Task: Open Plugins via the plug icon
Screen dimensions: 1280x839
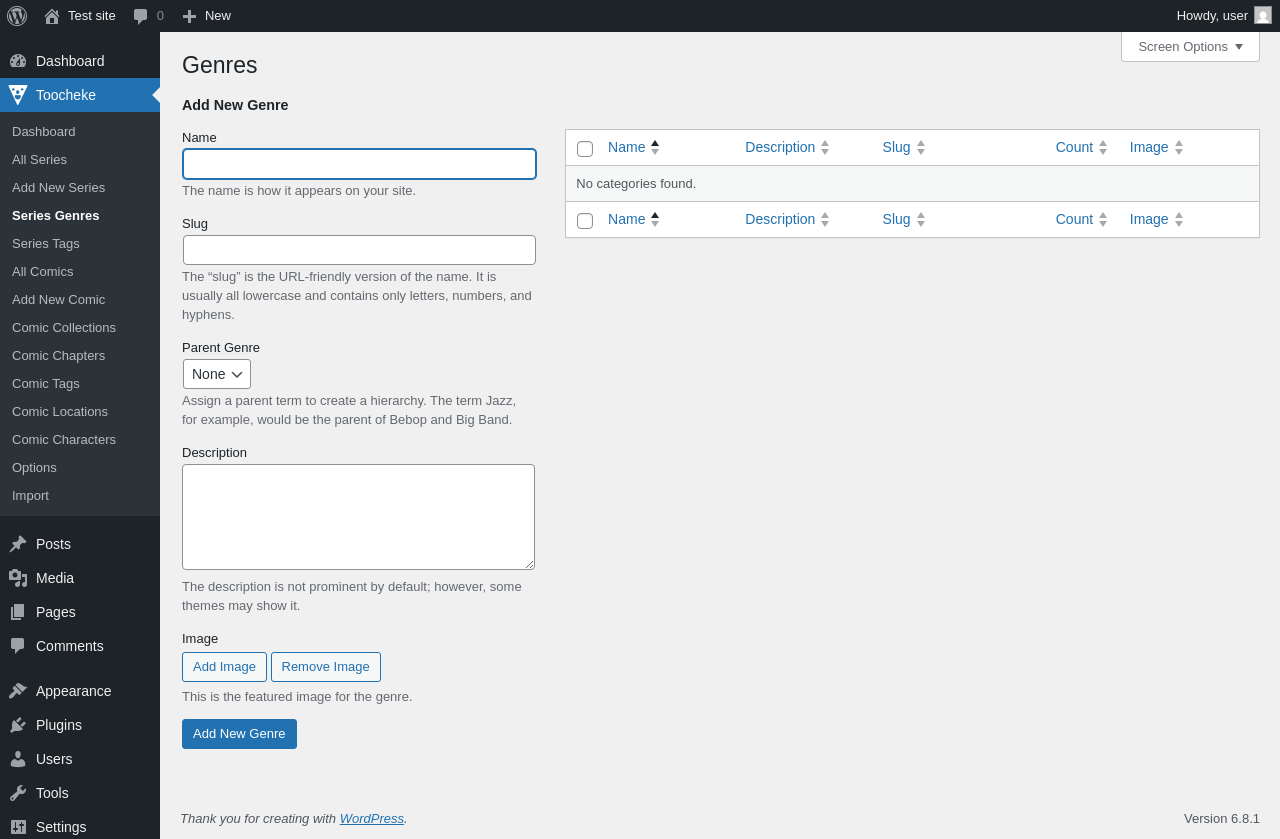Action: point(18,725)
